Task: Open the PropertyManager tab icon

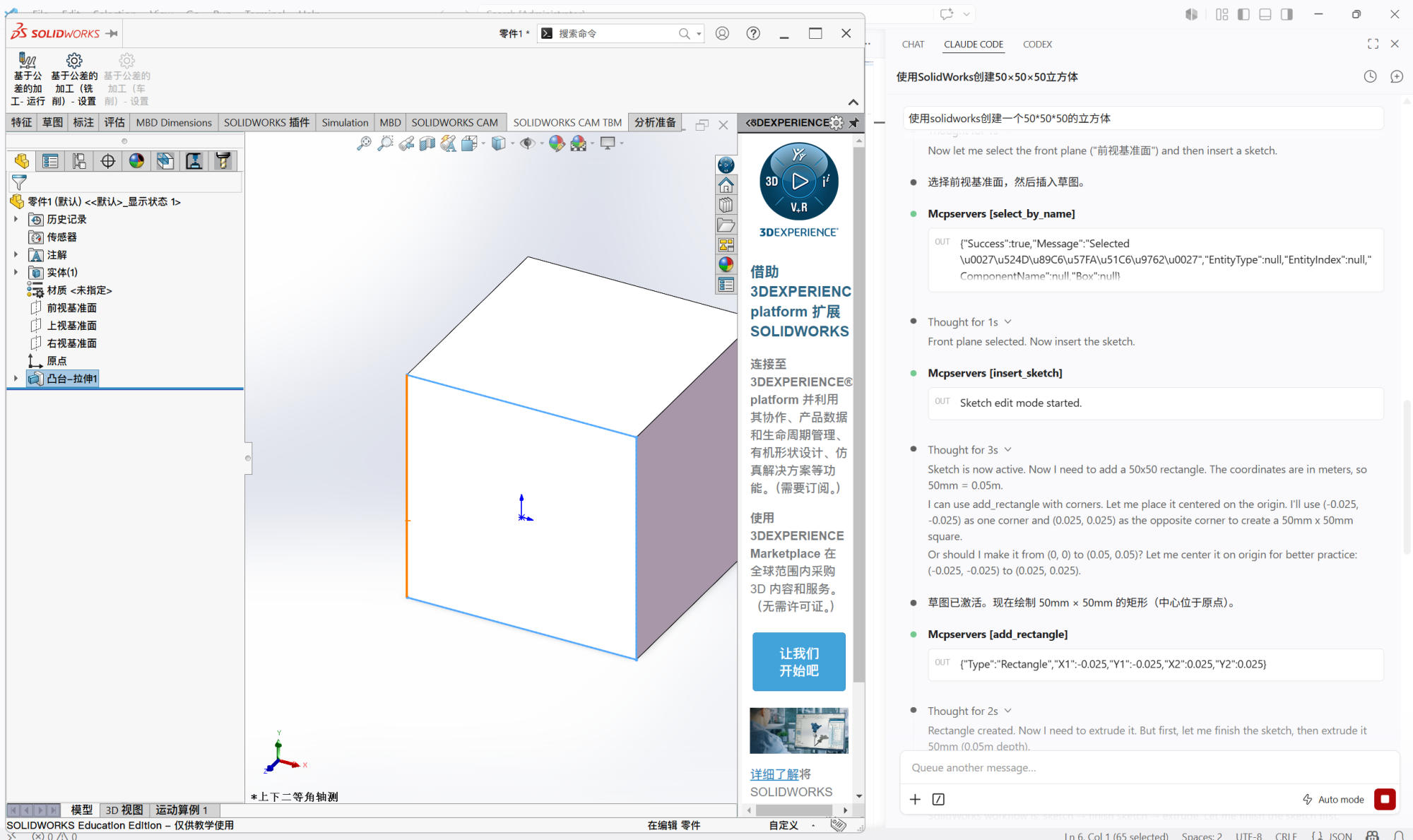Action: pyautogui.click(x=50, y=161)
